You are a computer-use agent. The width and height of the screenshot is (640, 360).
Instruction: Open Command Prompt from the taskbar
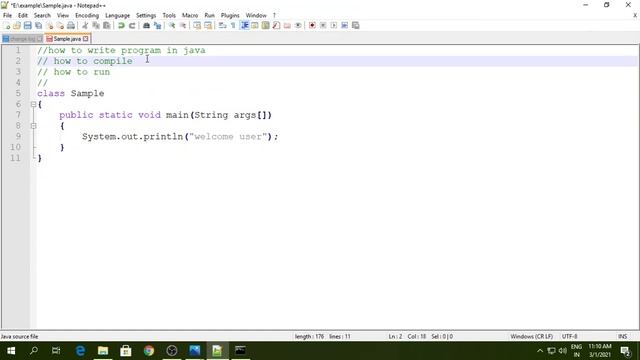[240, 351]
